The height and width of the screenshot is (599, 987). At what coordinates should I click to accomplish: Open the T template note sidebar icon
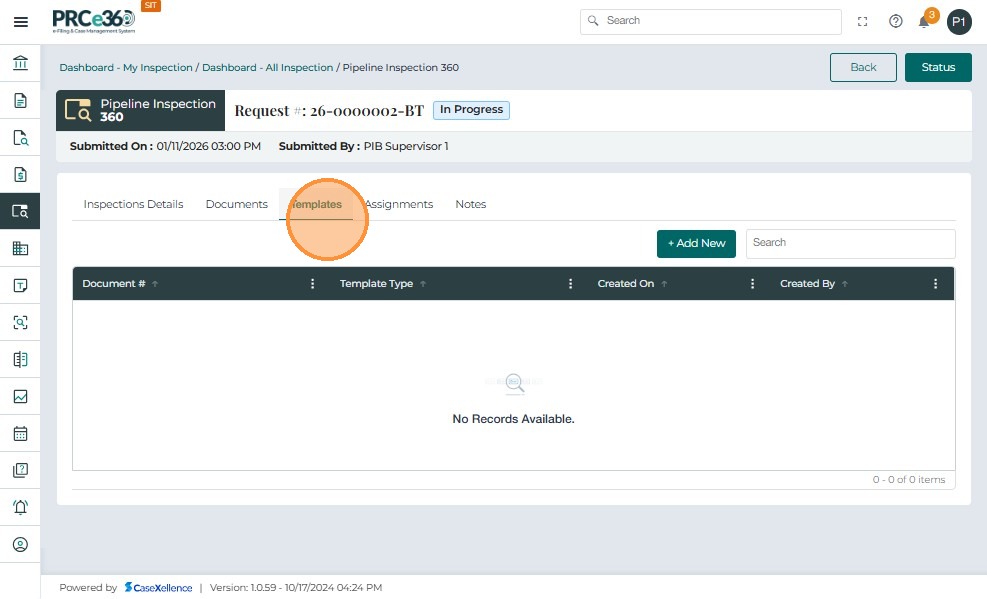click(20, 285)
